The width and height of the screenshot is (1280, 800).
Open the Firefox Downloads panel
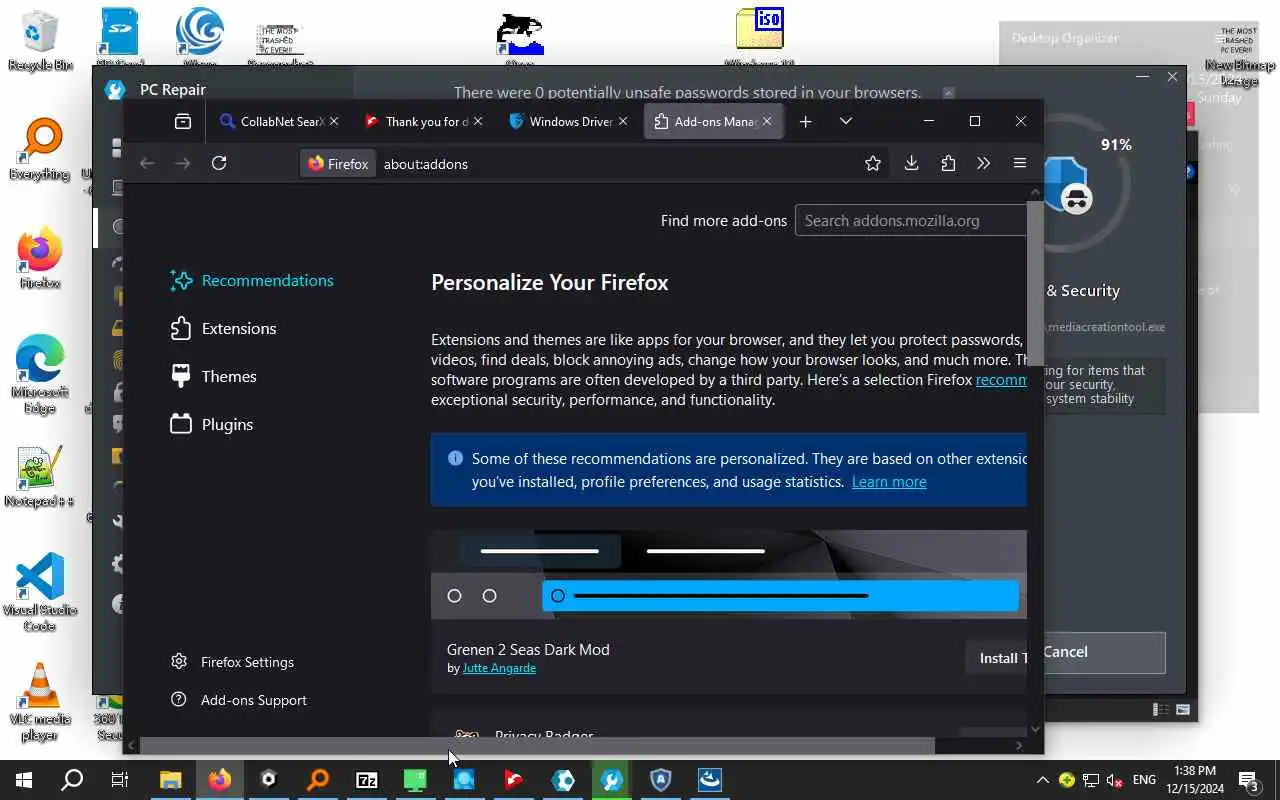(911, 164)
